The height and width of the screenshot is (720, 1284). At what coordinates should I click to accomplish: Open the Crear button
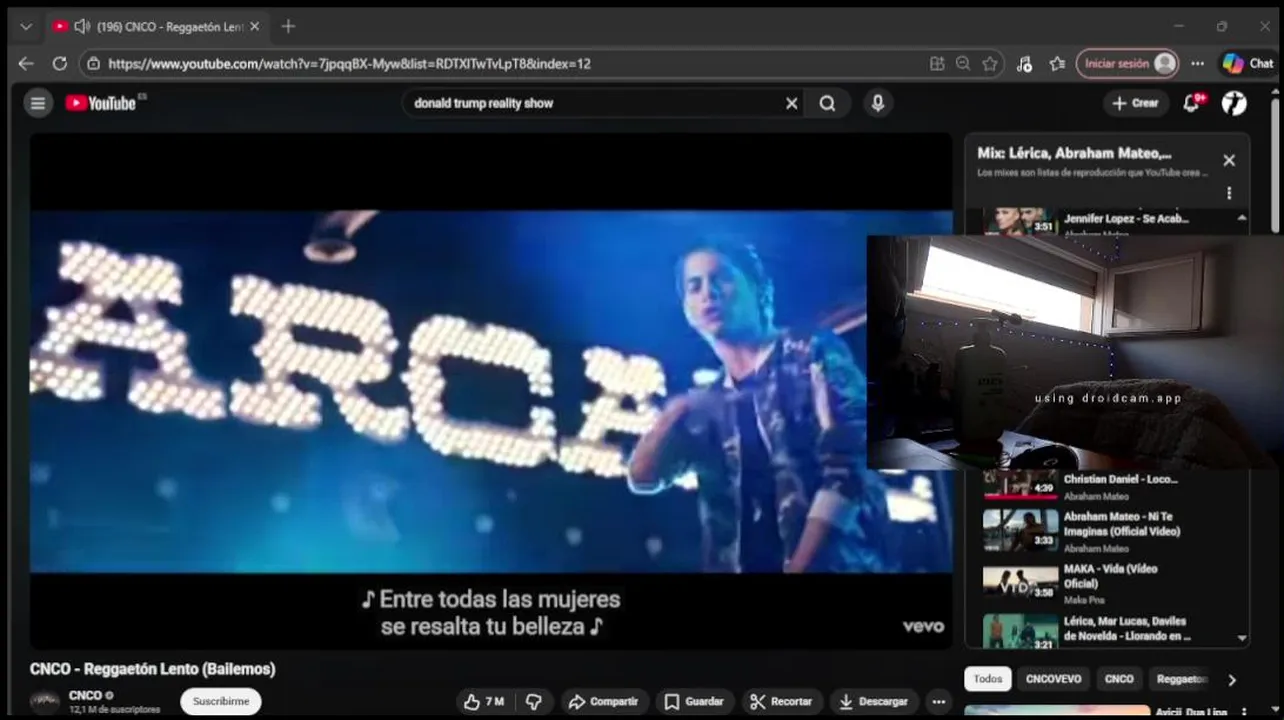[1135, 103]
